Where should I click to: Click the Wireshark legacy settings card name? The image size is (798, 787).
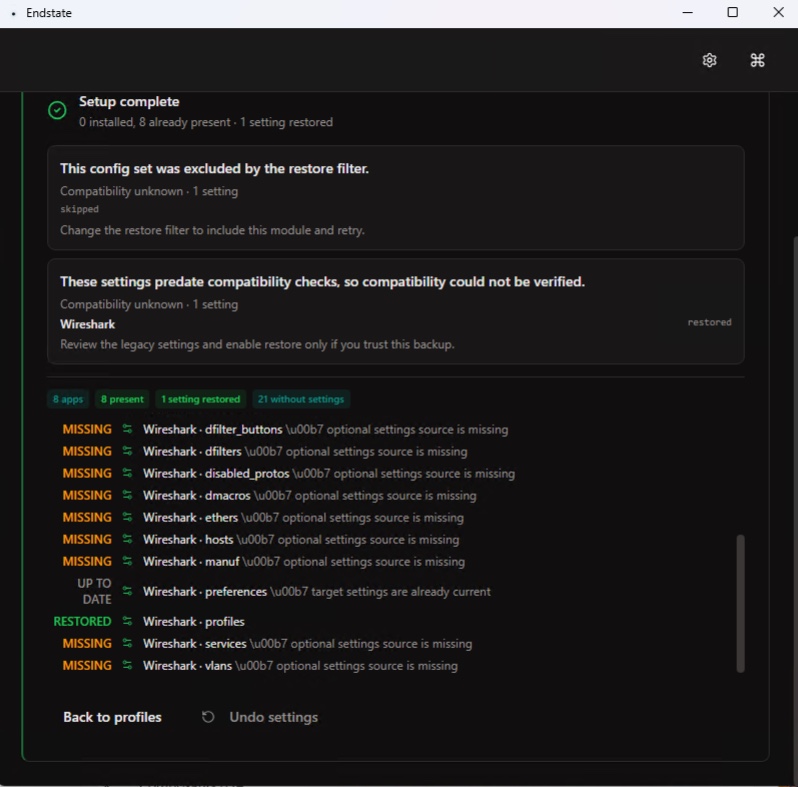click(x=88, y=324)
